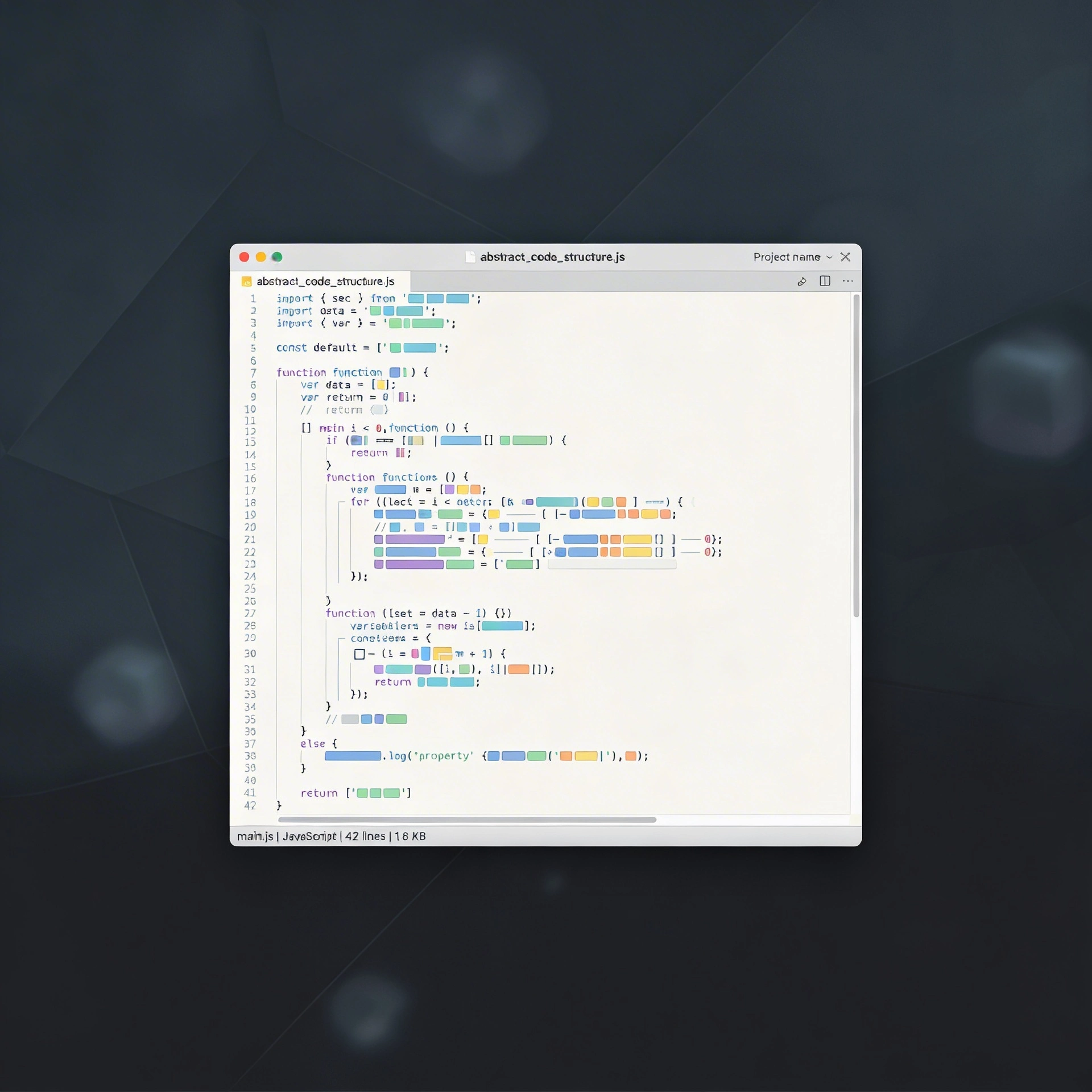This screenshot has height=1092, width=1092.
Task: Click JavaScript language mode in the status bar
Action: 309,836
